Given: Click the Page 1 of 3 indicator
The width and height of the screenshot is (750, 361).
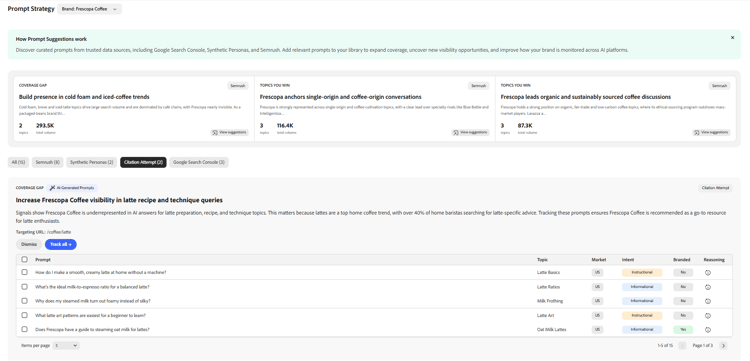Looking at the screenshot, I should [x=703, y=345].
